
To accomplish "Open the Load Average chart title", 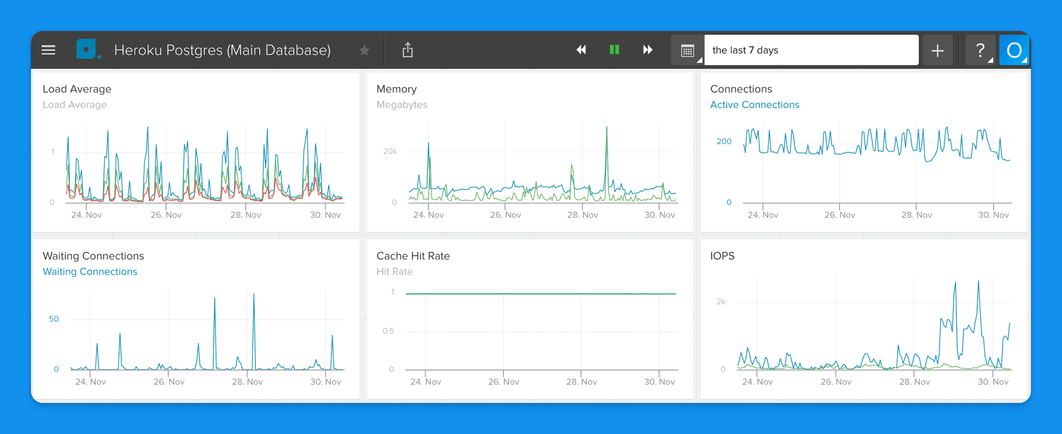I will (x=77, y=89).
